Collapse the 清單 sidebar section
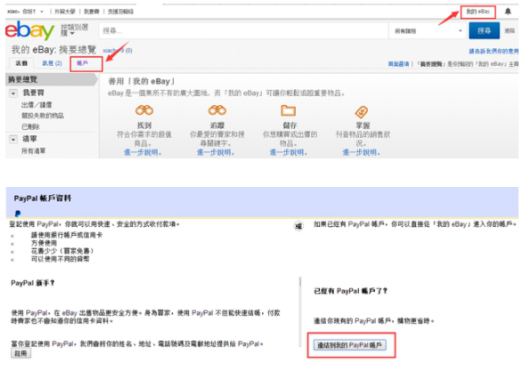The height and width of the screenshot is (373, 531). (13, 139)
